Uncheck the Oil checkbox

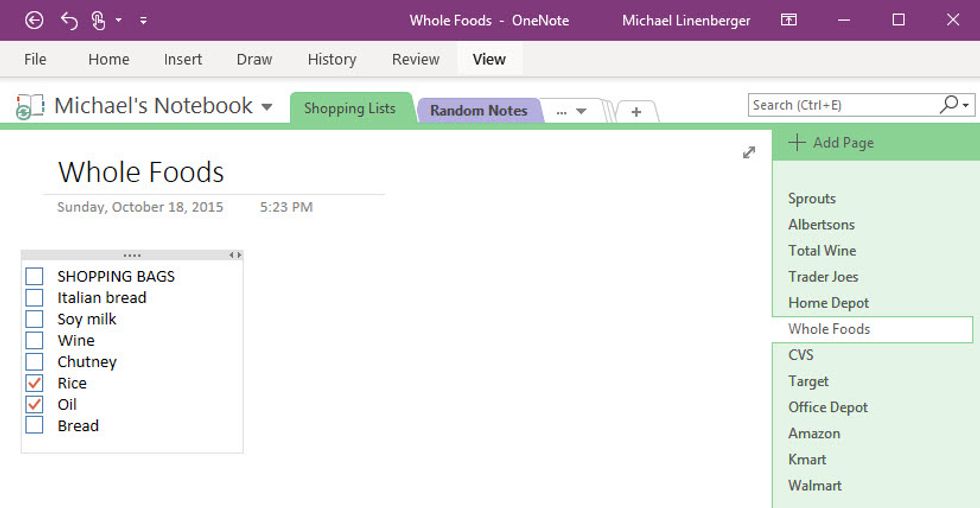click(x=35, y=404)
